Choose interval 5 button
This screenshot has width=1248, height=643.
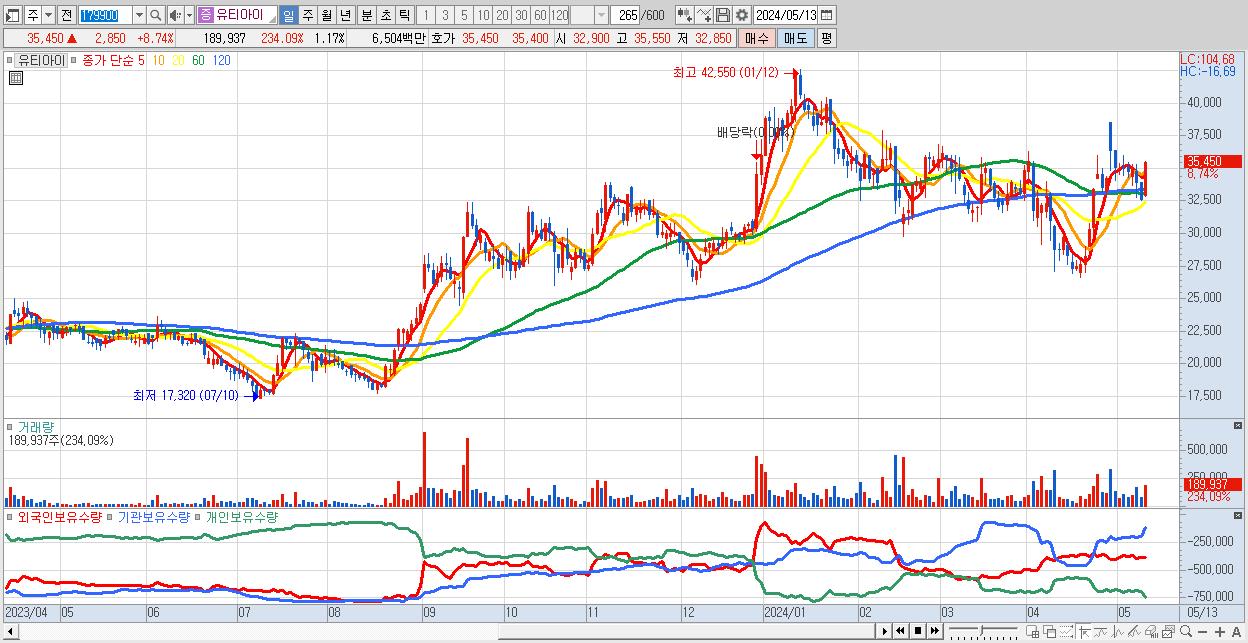[x=464, y=15]
